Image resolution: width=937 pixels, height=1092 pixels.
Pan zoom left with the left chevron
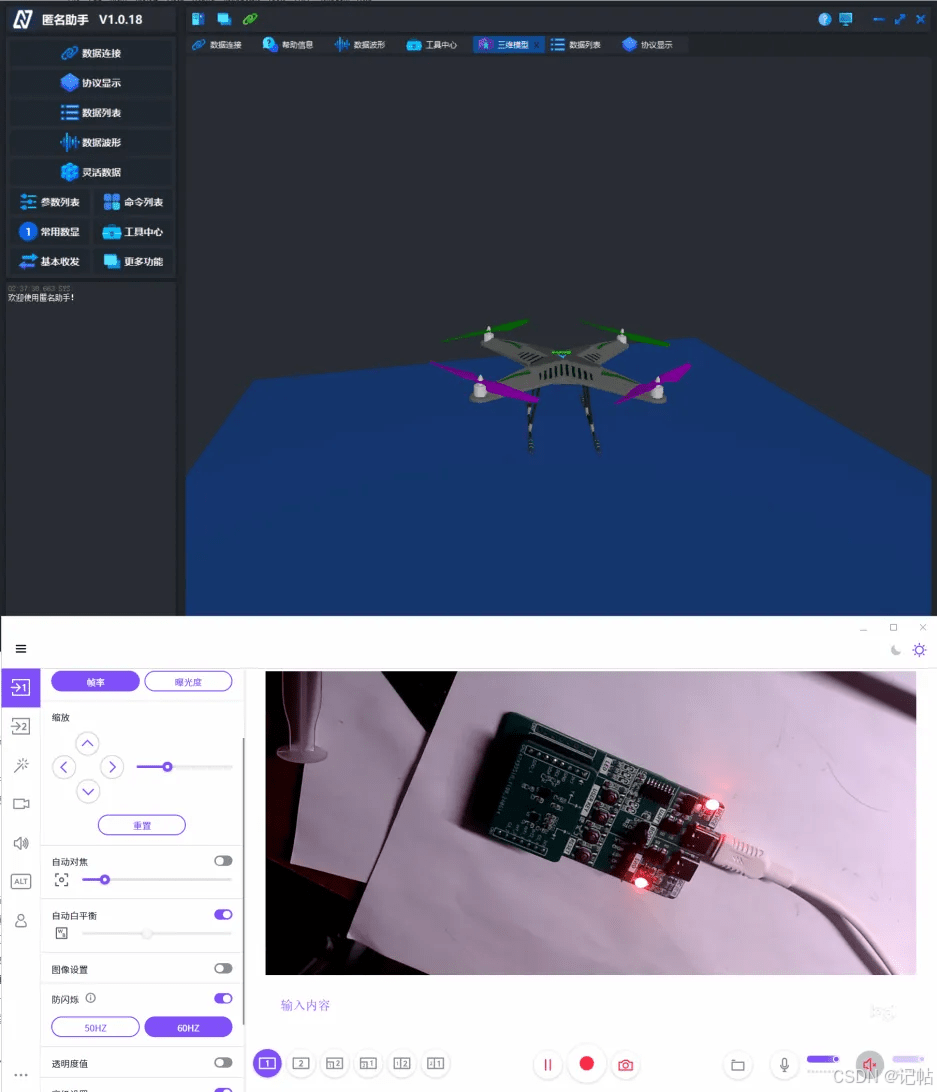64,767
